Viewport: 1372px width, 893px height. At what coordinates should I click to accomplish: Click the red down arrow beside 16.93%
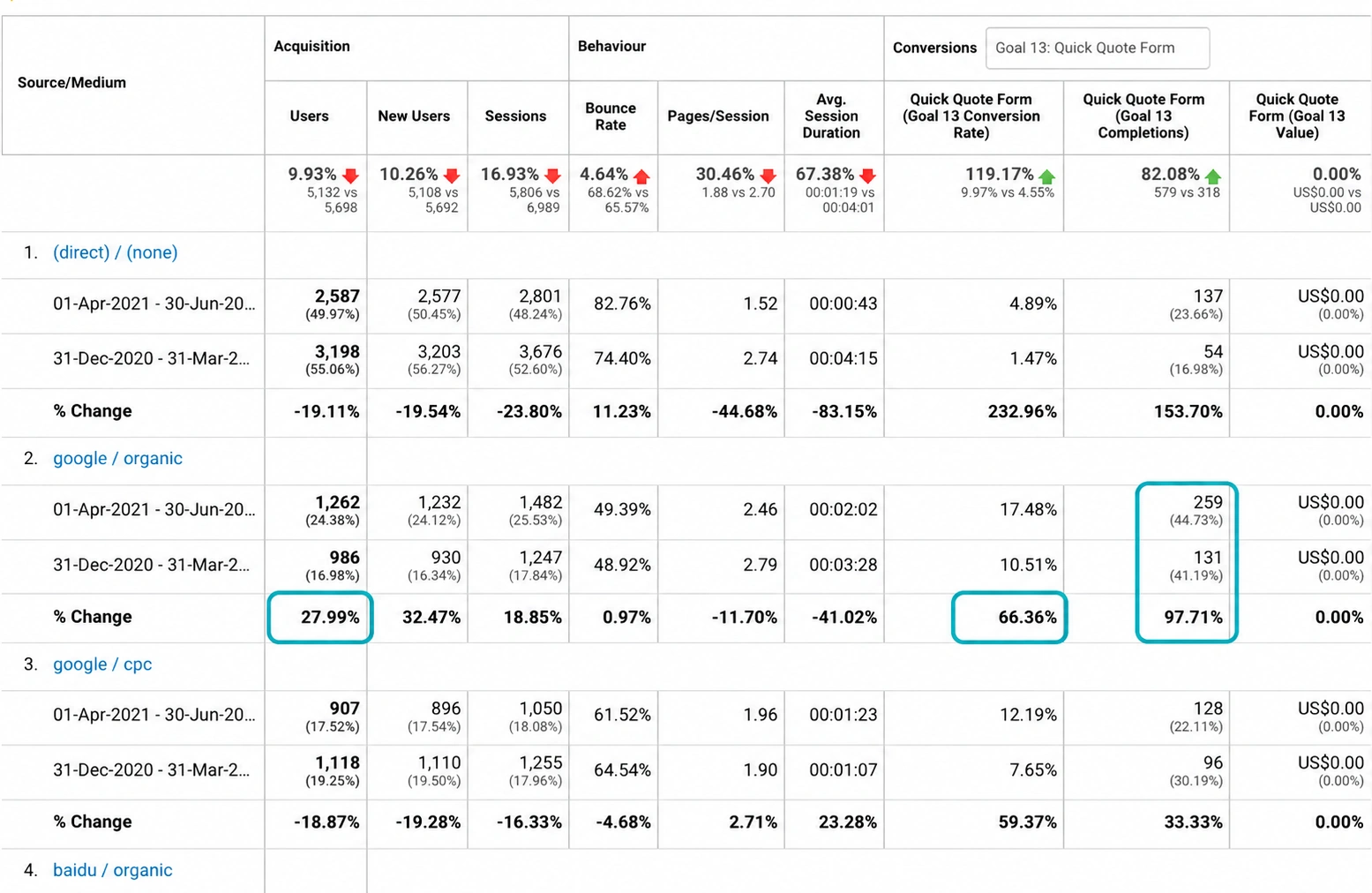(x=553, y=176)
